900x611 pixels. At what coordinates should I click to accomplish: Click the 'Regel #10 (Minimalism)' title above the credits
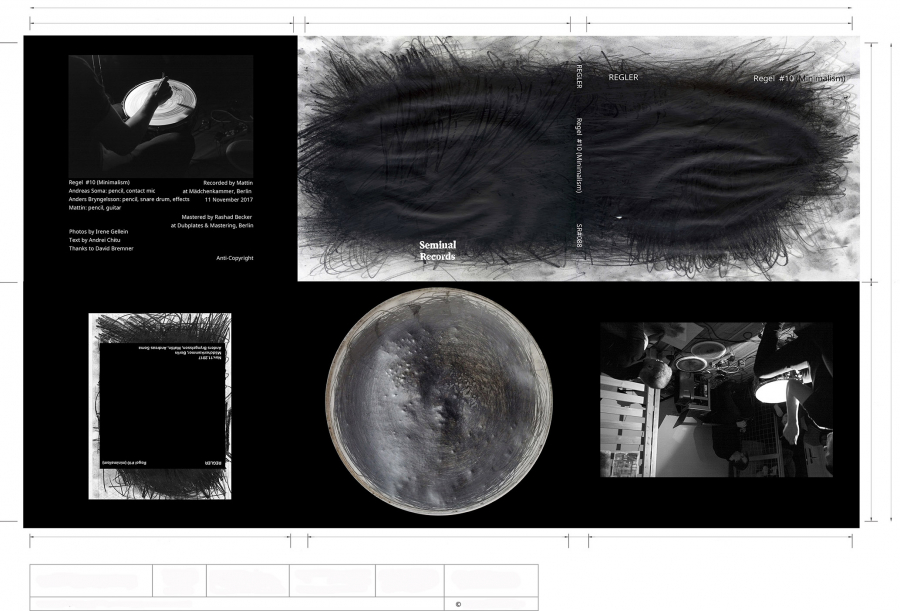point(99,182)
